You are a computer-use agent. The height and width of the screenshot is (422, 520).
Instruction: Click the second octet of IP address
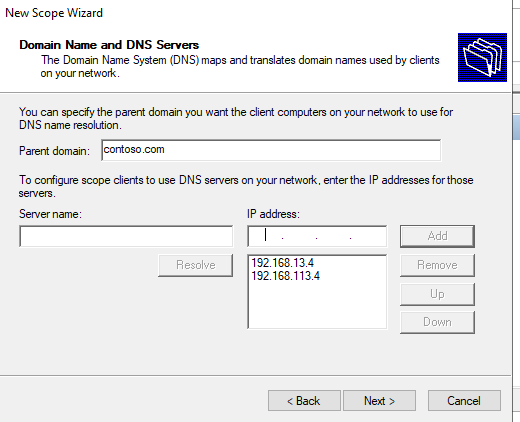tap(299, 236)
